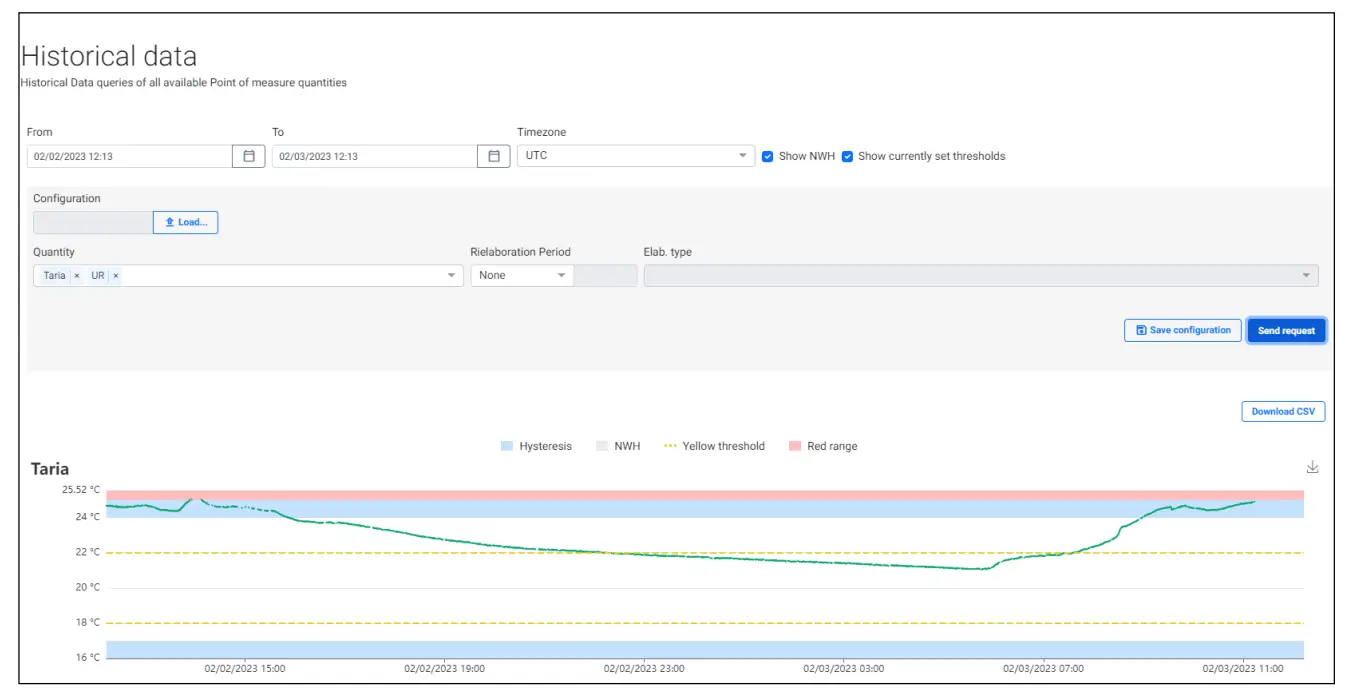This screenshot has width=1346, height=700.
Task: Expand the Timezone UTC dropdown
Action: [742, 156]
